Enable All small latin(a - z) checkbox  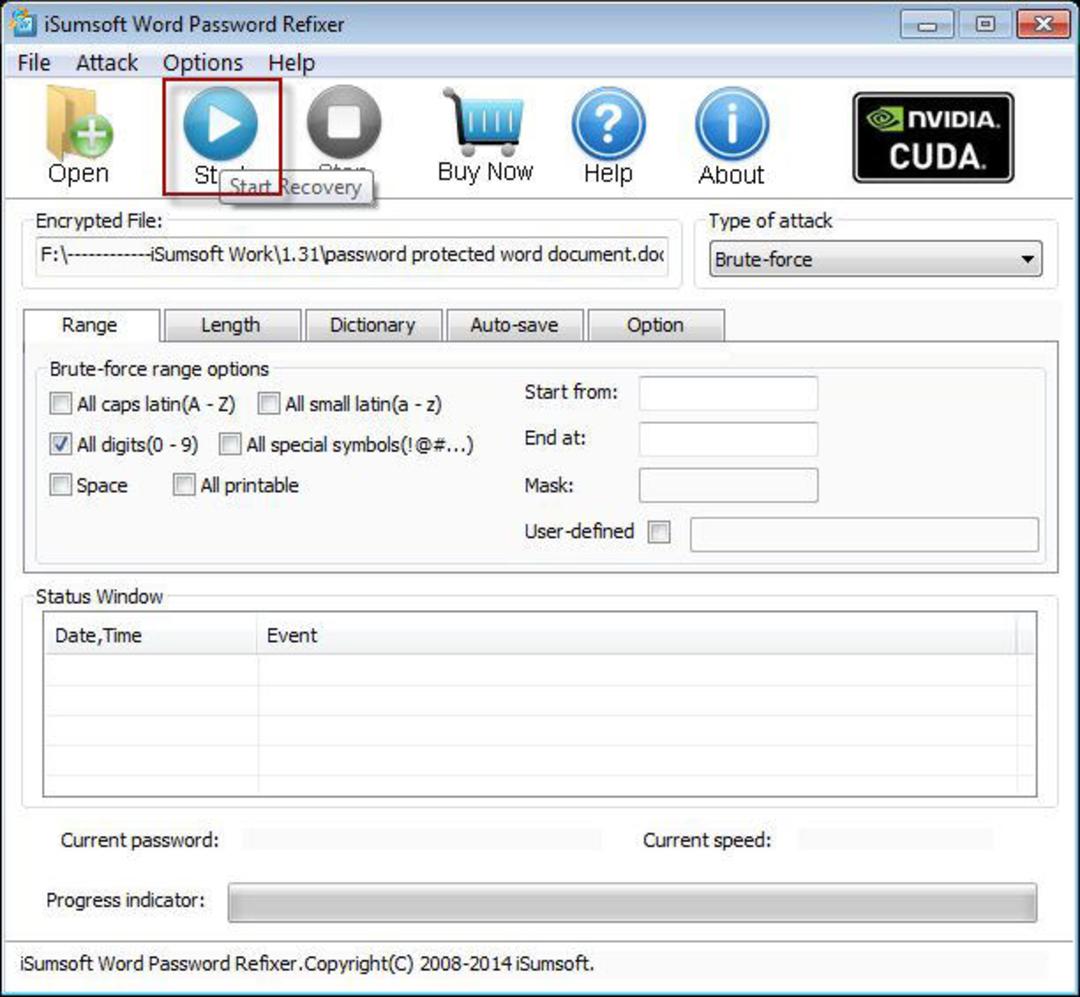click(269, 403)
